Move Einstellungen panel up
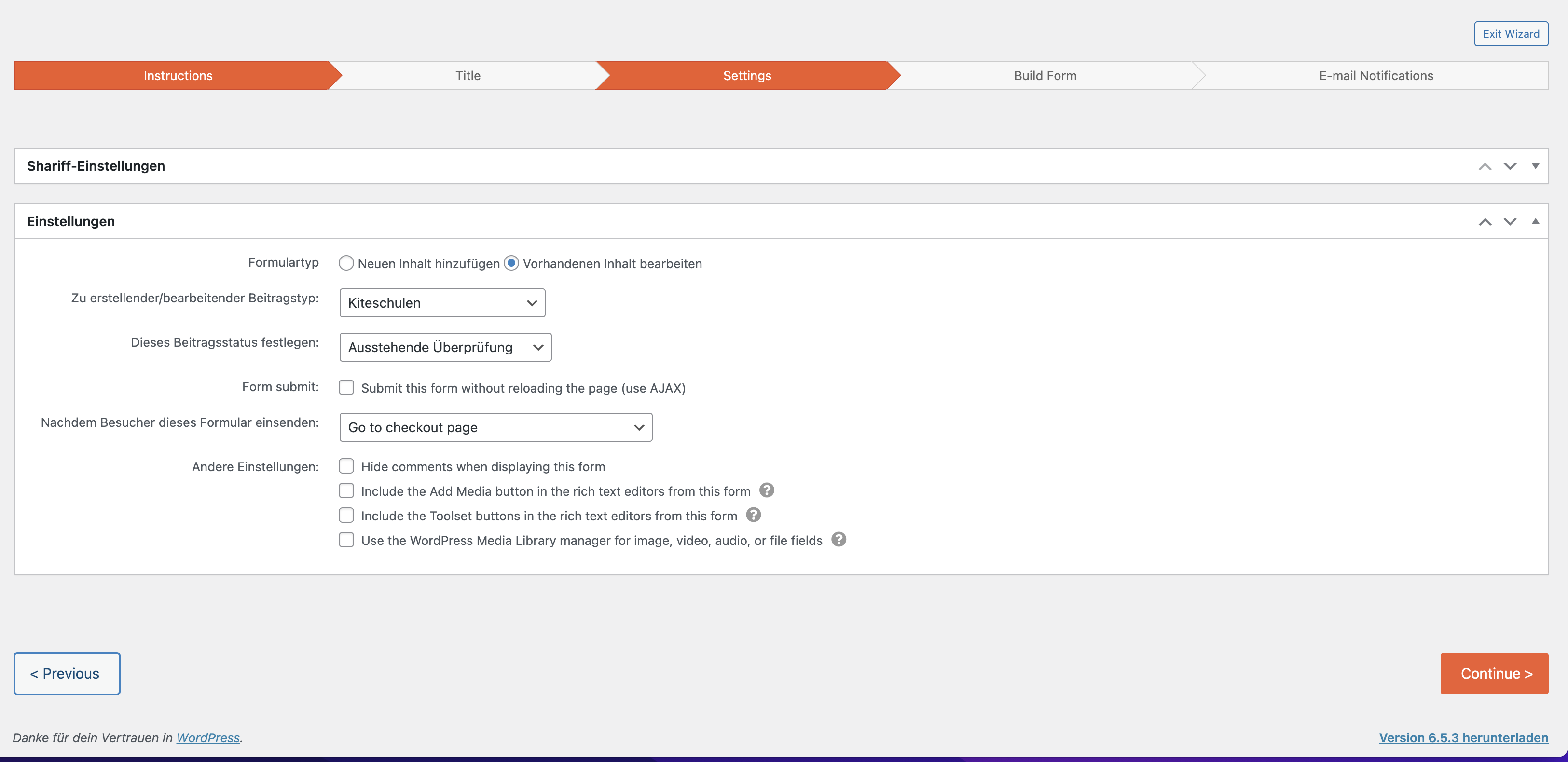 [x=1485, y=221]
